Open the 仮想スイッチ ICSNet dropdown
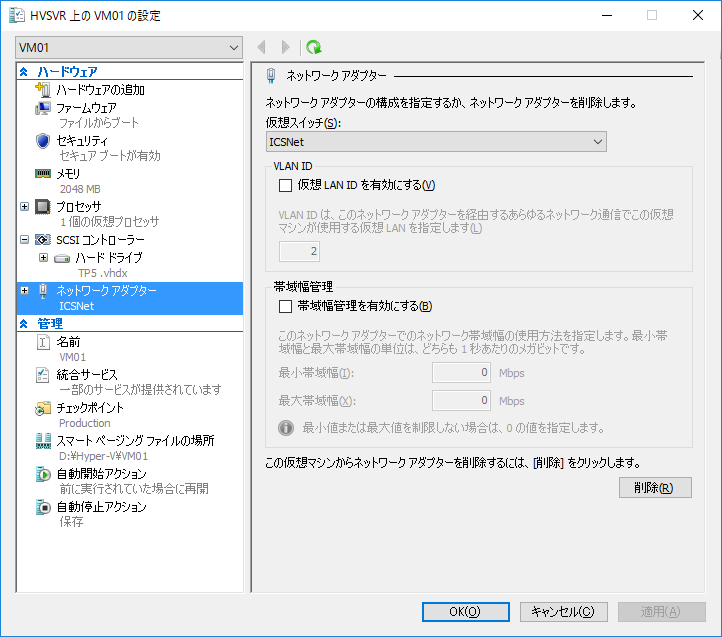 point(436,142)
